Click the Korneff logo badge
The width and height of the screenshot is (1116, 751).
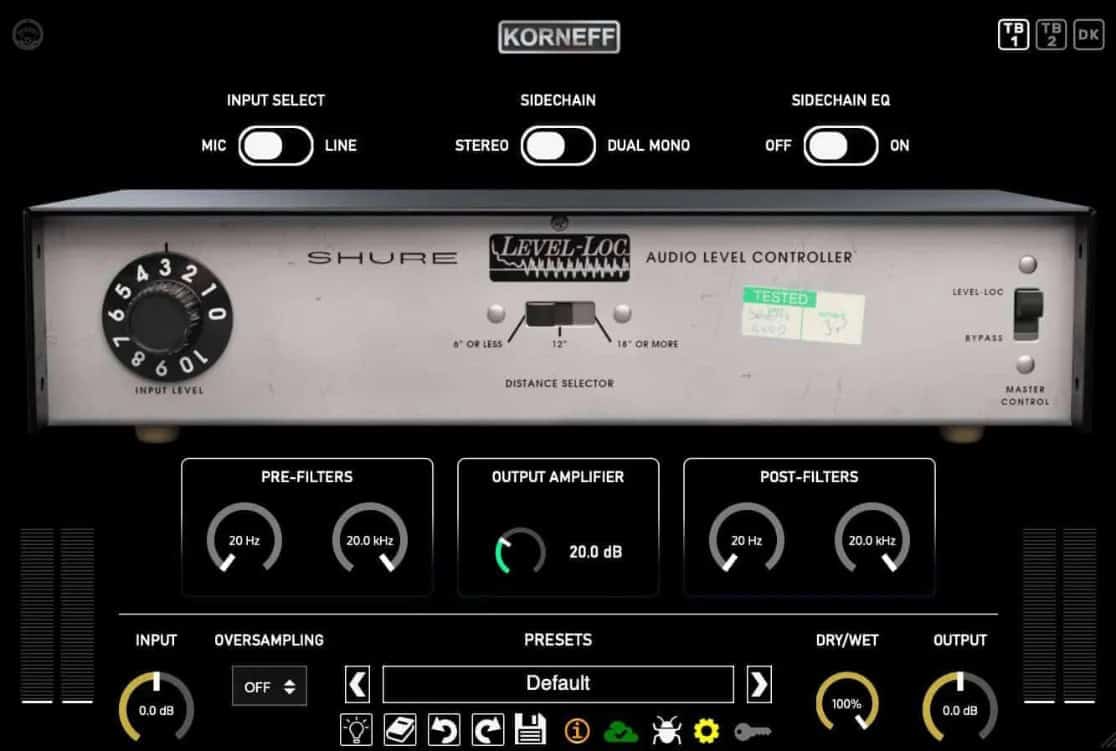click(x=559, y=37)
